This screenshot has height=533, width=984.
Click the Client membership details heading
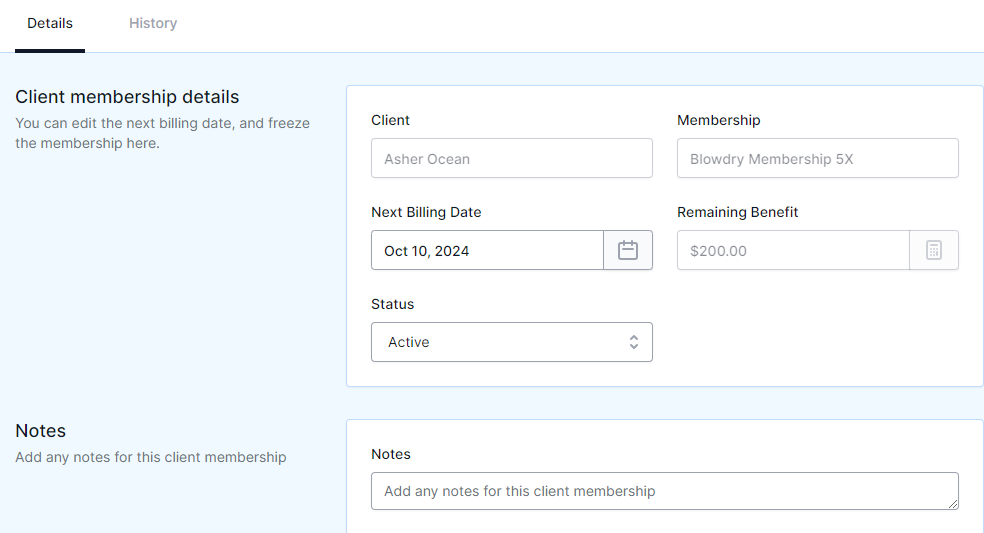click(127, 97)
